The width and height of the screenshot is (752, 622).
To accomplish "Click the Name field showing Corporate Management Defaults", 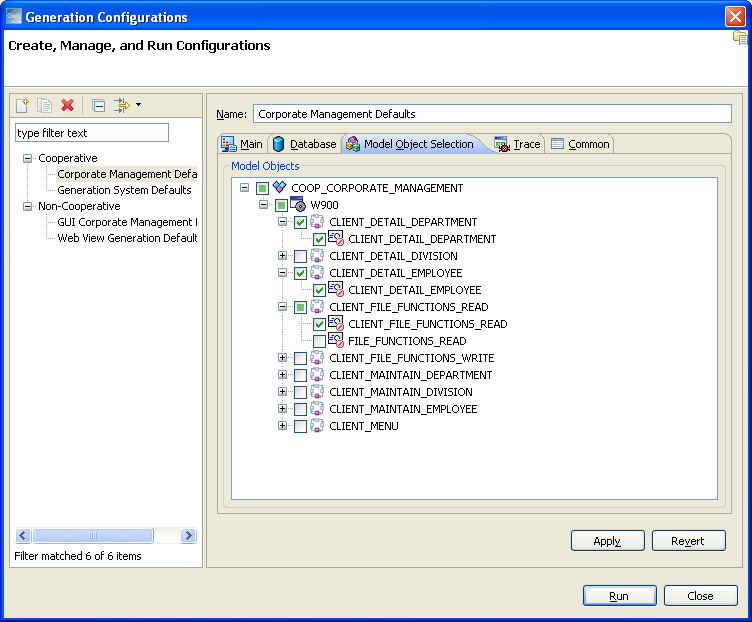I will pyautogui.click(x=492, y=114).
